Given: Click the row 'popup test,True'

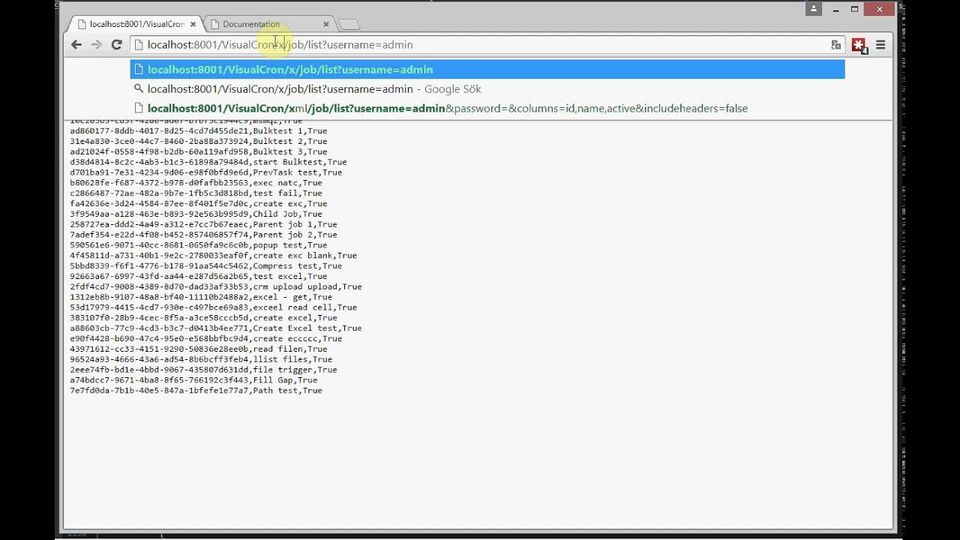Looking at the screenshot, I should point(198,246).
